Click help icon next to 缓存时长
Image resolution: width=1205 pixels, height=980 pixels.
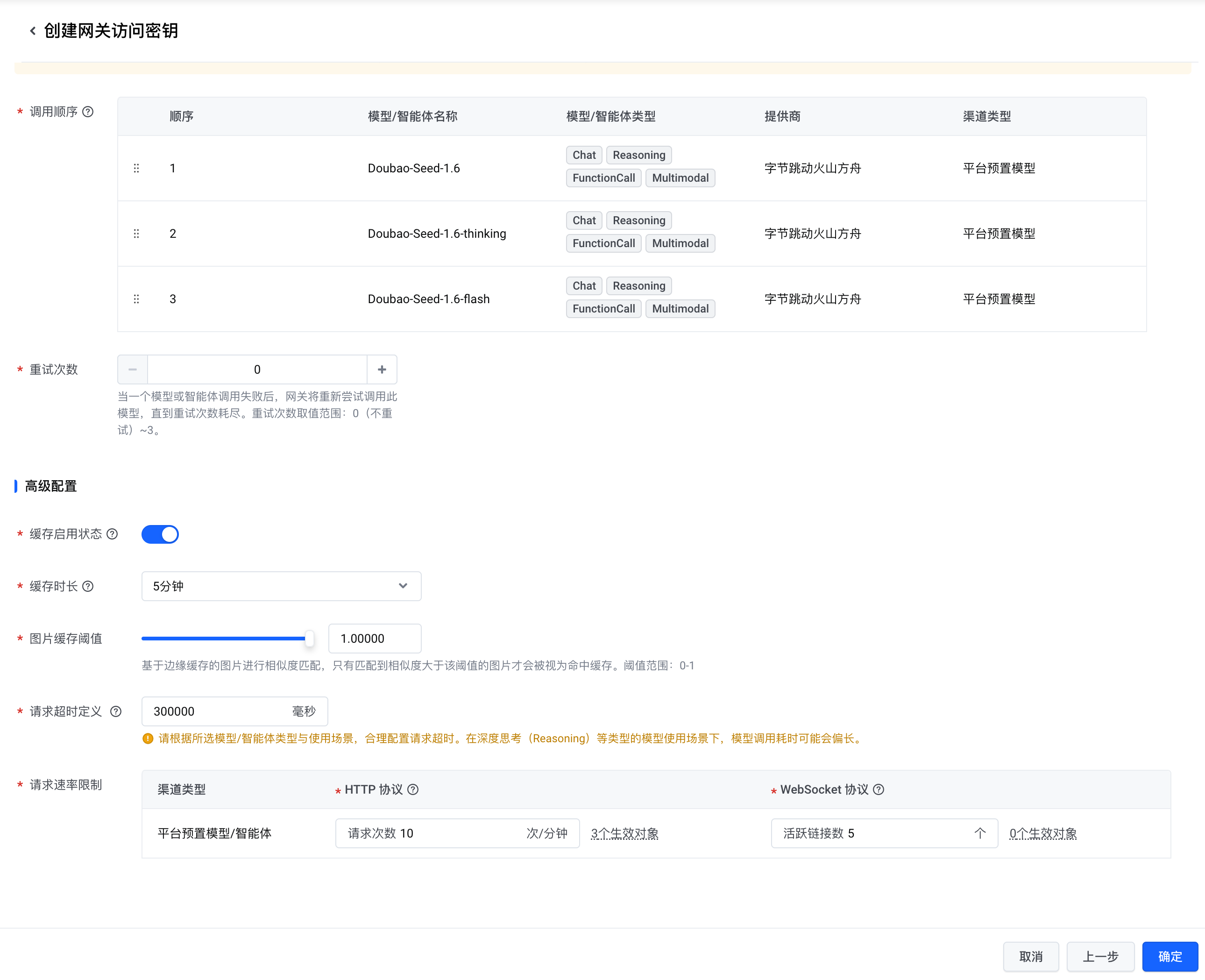coord(88,587)
